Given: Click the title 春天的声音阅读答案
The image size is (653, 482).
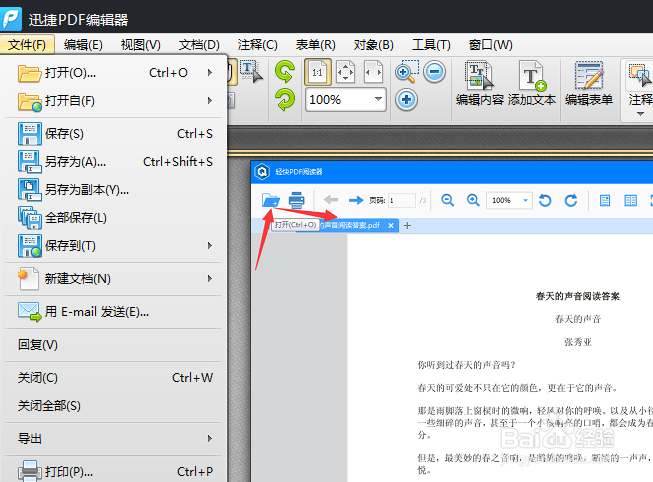Looking at the screenshot, I should (x=578, y=296).
